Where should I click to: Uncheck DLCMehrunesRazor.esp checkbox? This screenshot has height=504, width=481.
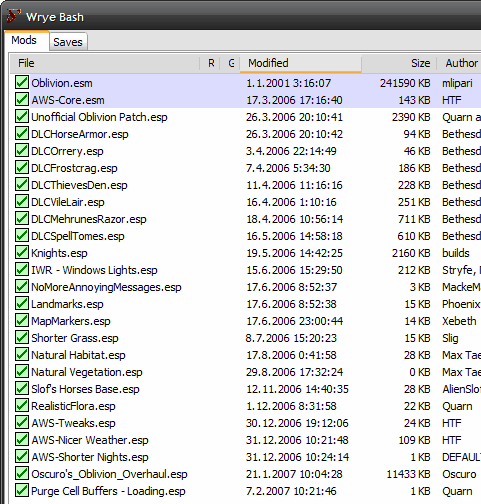tap(22, 218)
